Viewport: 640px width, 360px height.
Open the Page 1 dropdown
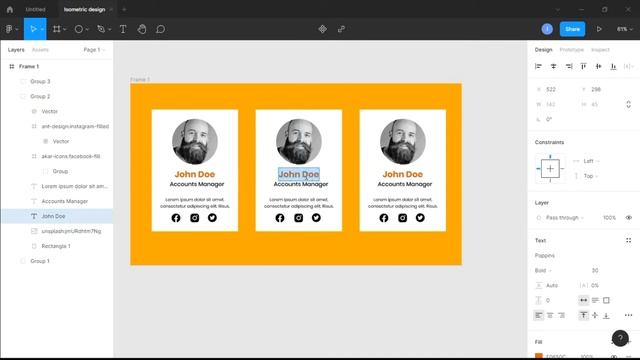click(94, 50)
